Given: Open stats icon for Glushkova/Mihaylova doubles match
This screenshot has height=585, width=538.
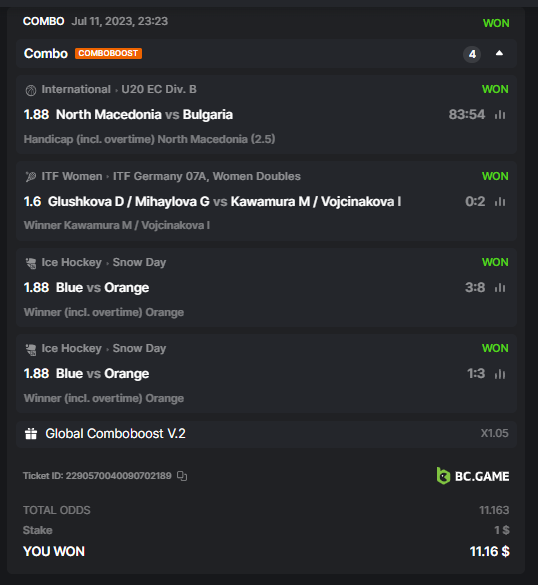Looking at the screenshot, I should coord(500,202).
